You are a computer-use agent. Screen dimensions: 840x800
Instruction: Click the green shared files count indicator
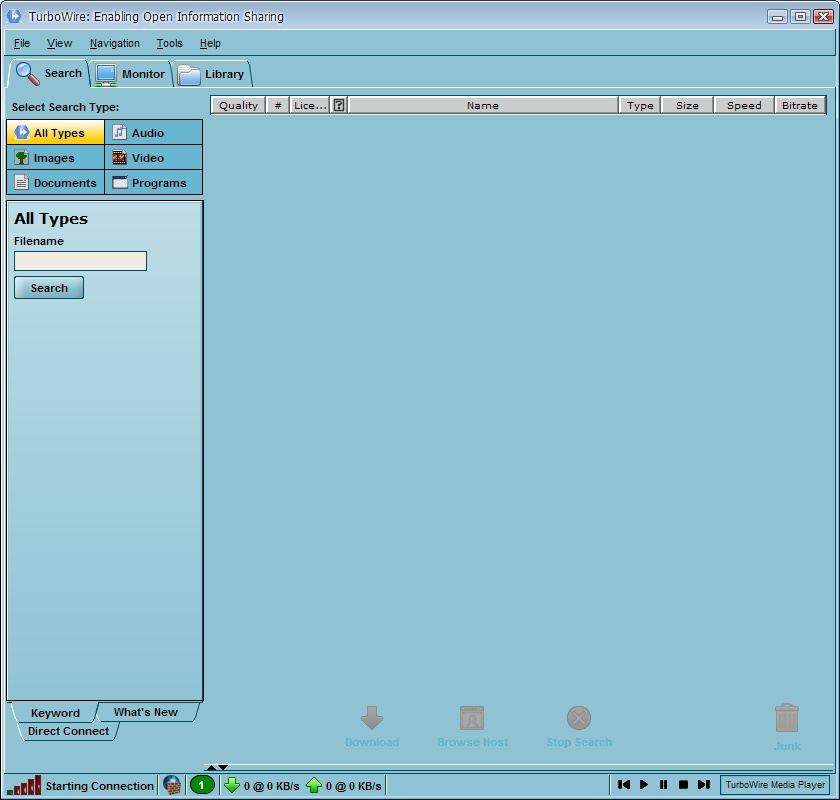click(202, 786)
